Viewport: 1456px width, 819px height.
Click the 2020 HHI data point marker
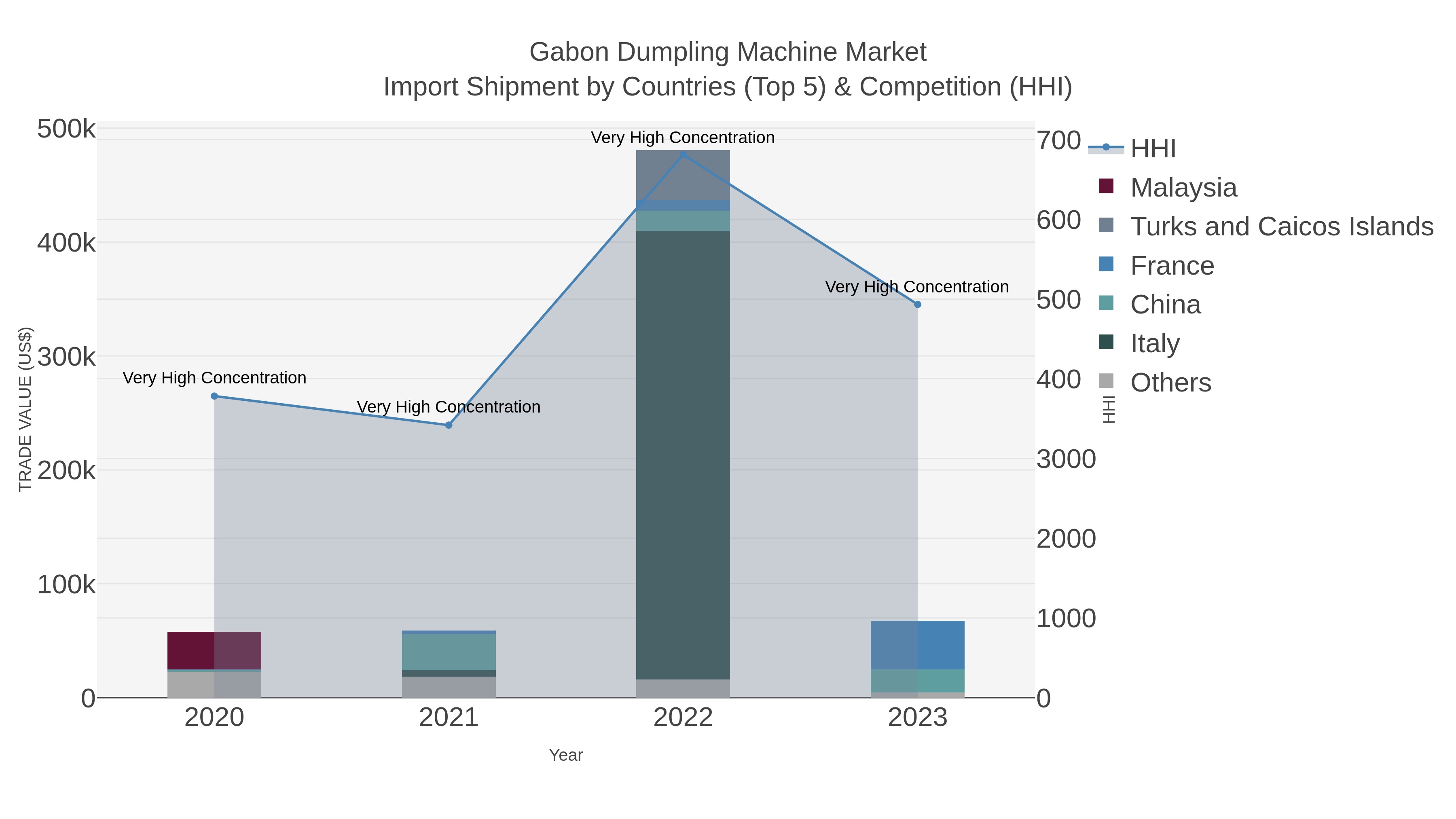[214, 396]
